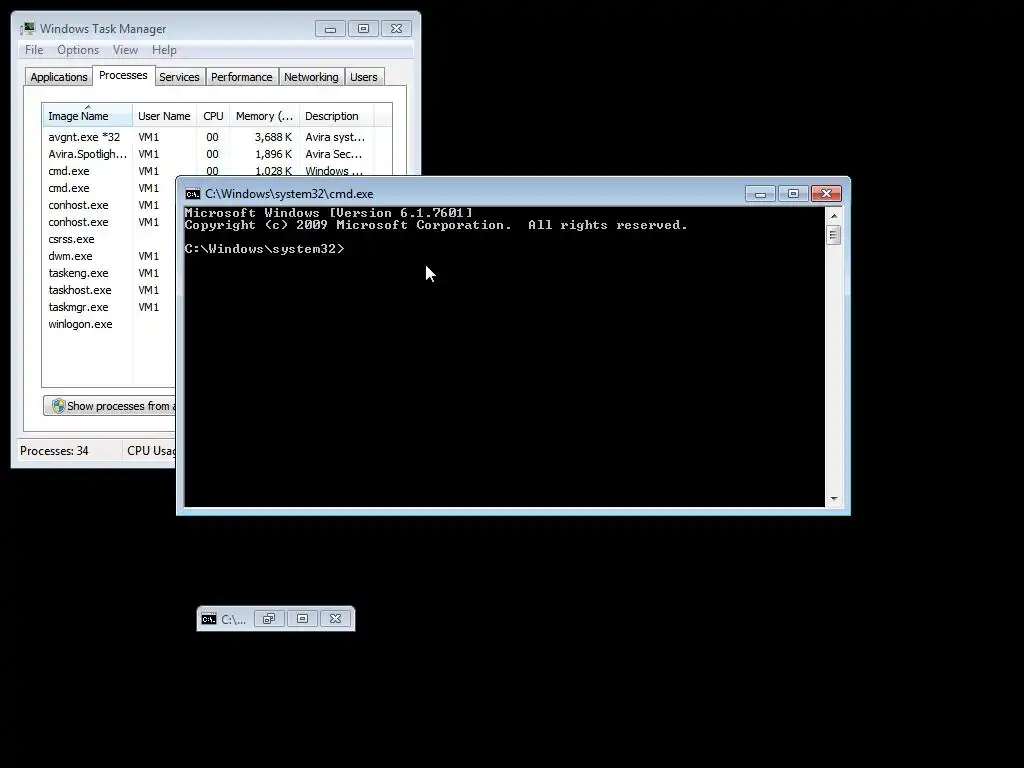The image size is (1024, 768).
Task: Click the minimized C:\... window icon
Action: click(209, 619)
